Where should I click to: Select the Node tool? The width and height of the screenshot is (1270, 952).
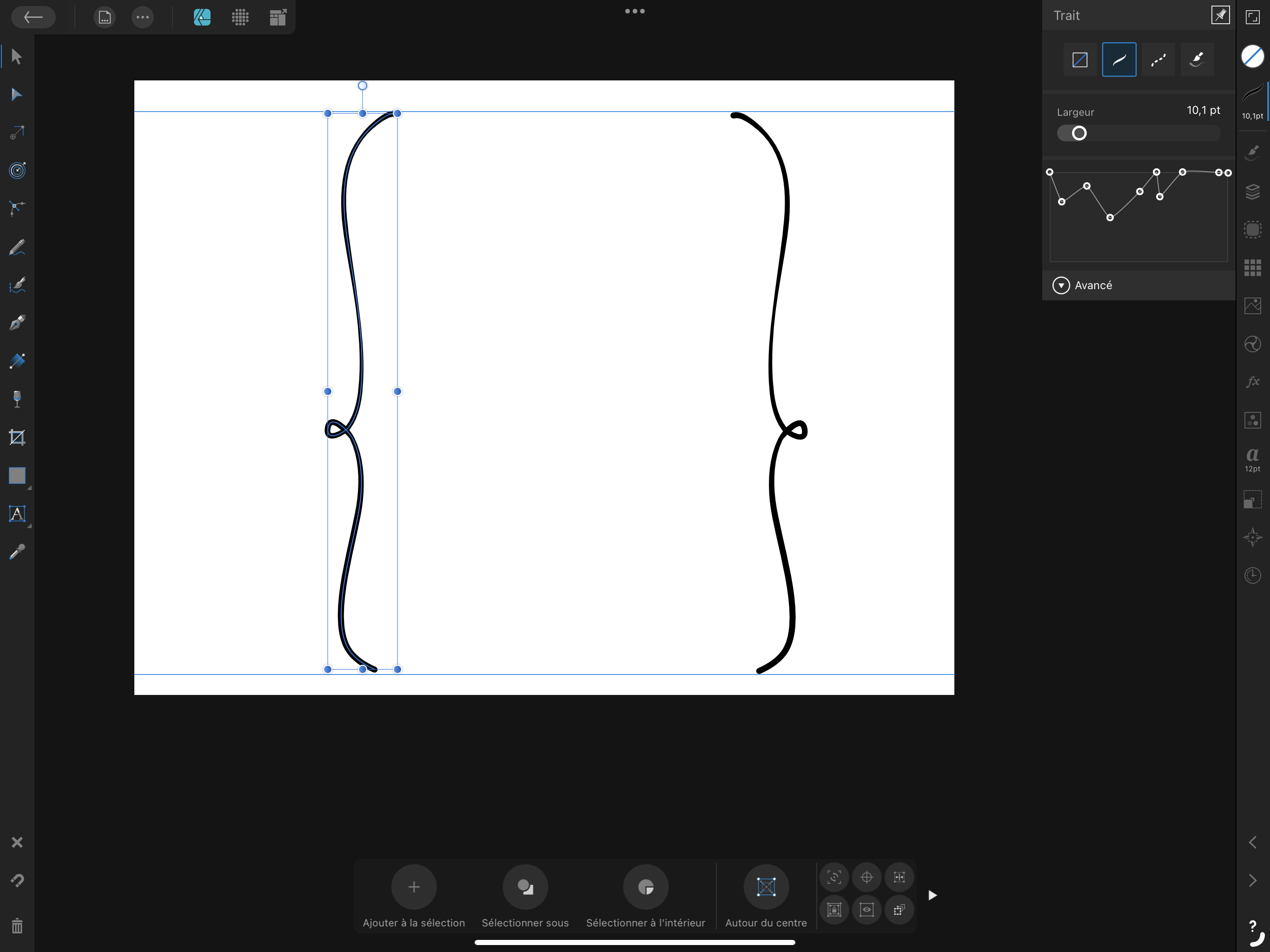coord(17,95)
